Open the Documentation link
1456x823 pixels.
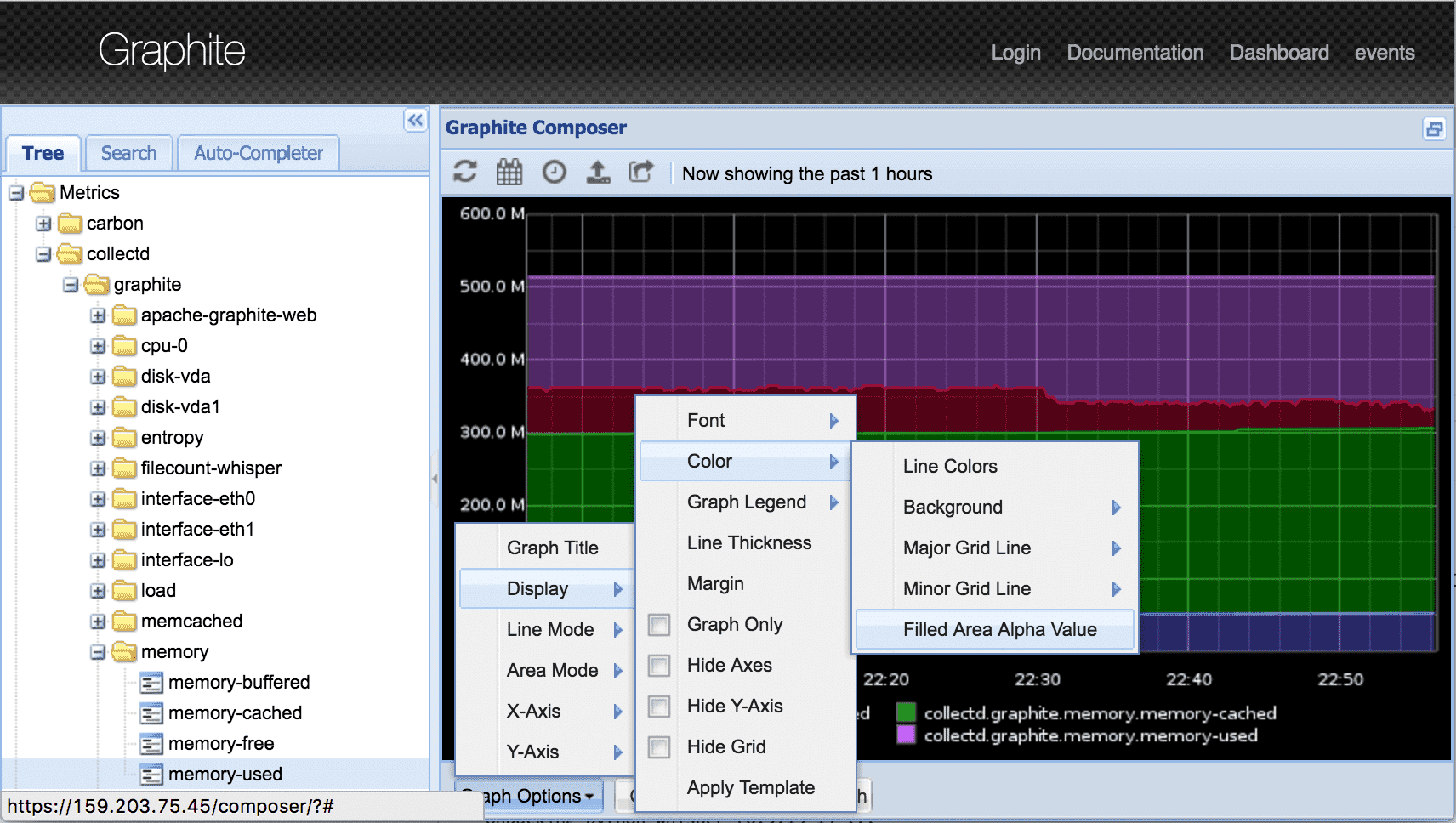[x=1135, y=52]
